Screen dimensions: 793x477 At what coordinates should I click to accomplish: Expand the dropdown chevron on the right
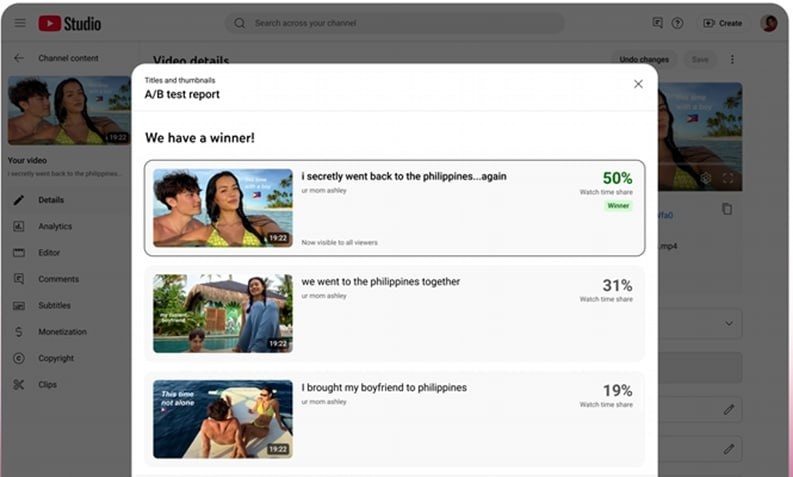tap(729, 323)
